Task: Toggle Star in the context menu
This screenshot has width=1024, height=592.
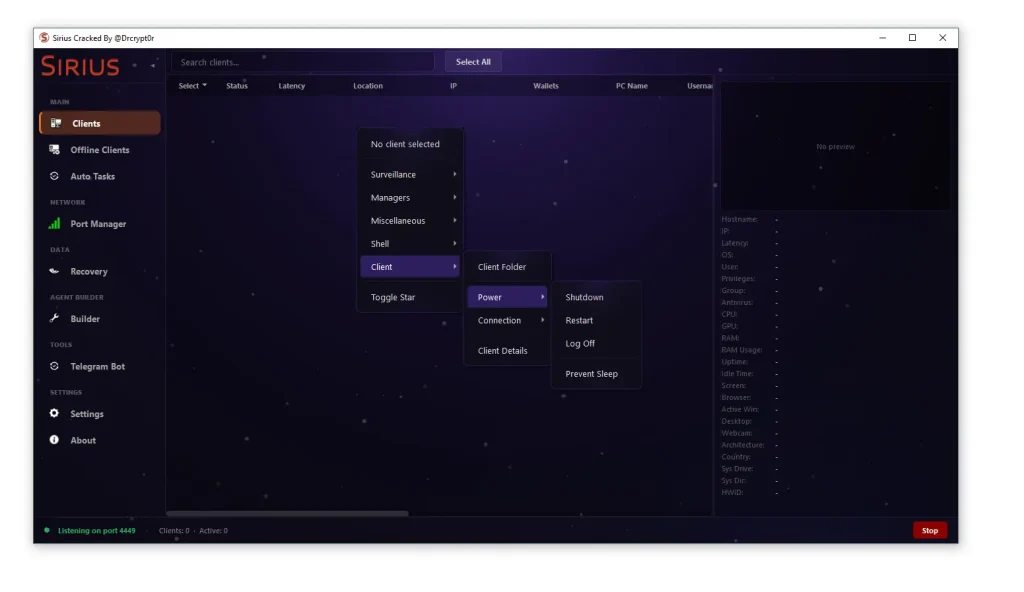Action: [393, 297]
